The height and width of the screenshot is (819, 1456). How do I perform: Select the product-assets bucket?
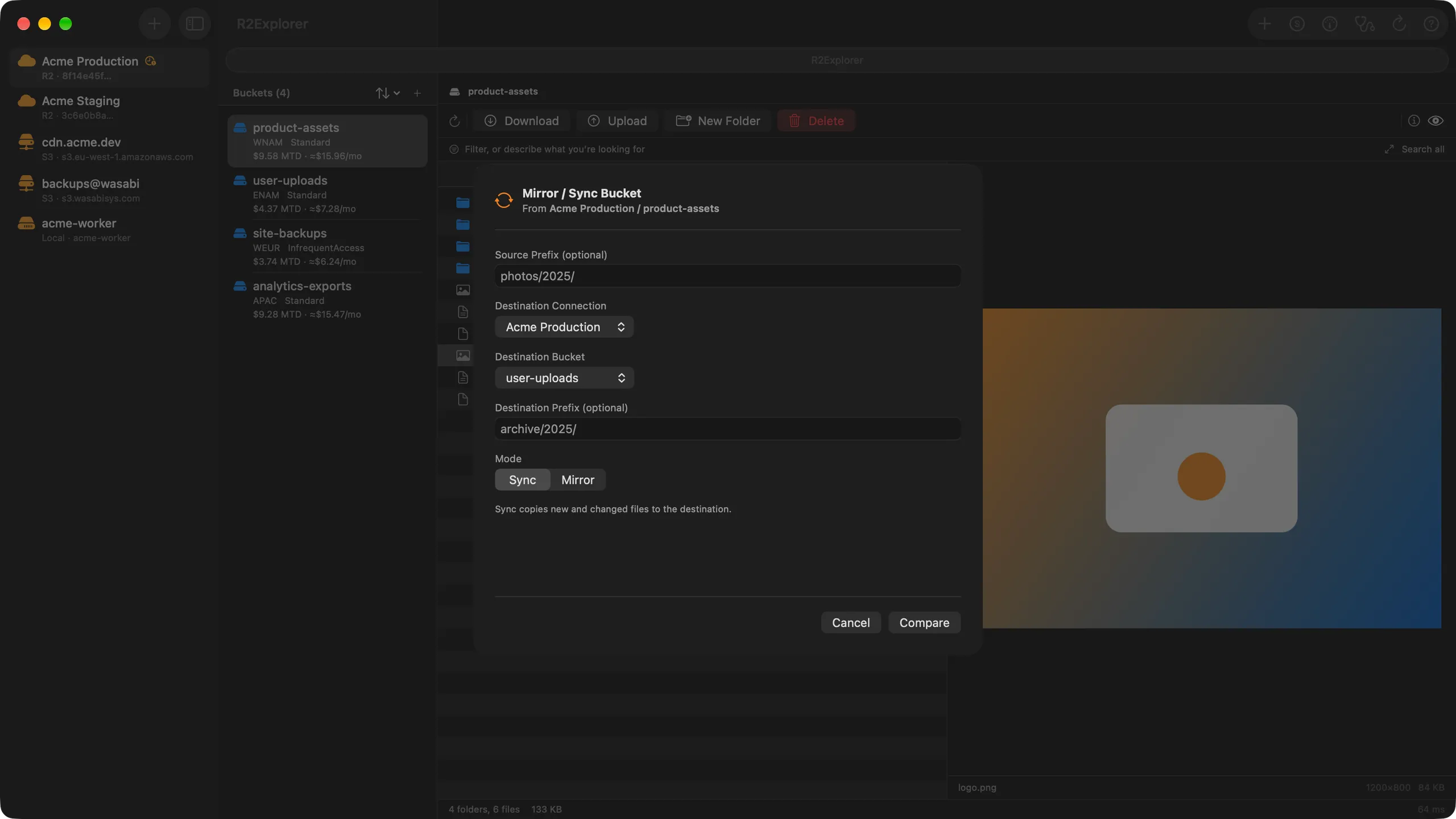[x=328, y=141]
